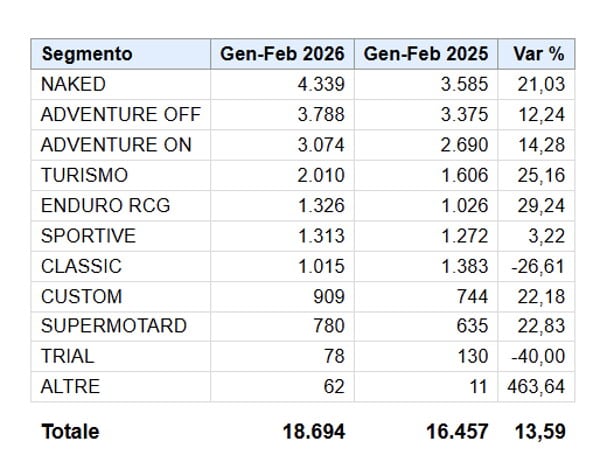Click the SUPERMOTARD segment cell
Viewport: 606px width, 472px height.
click(113, 326)
